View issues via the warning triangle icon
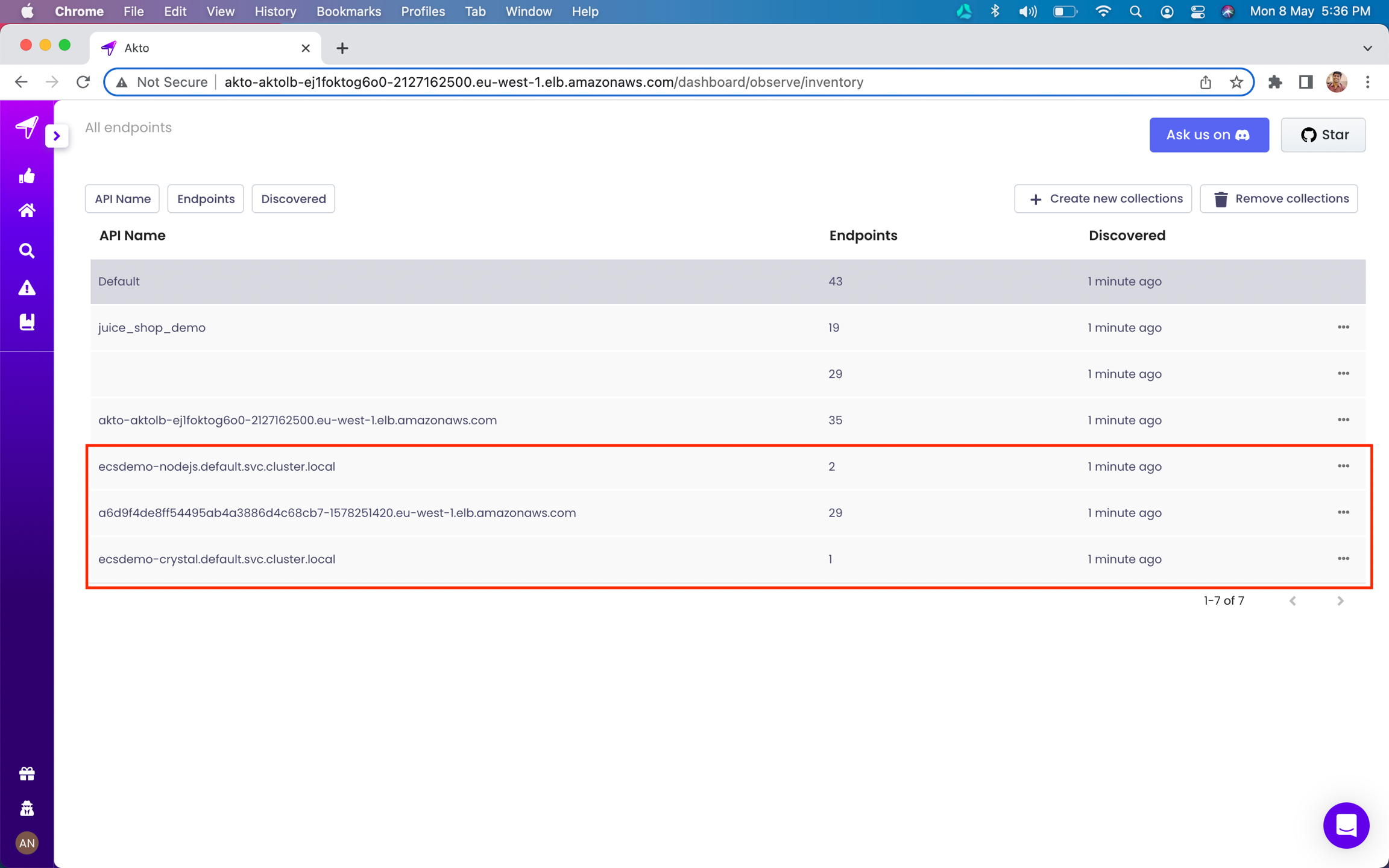The image size is (1389, 868). click(27, 288)
